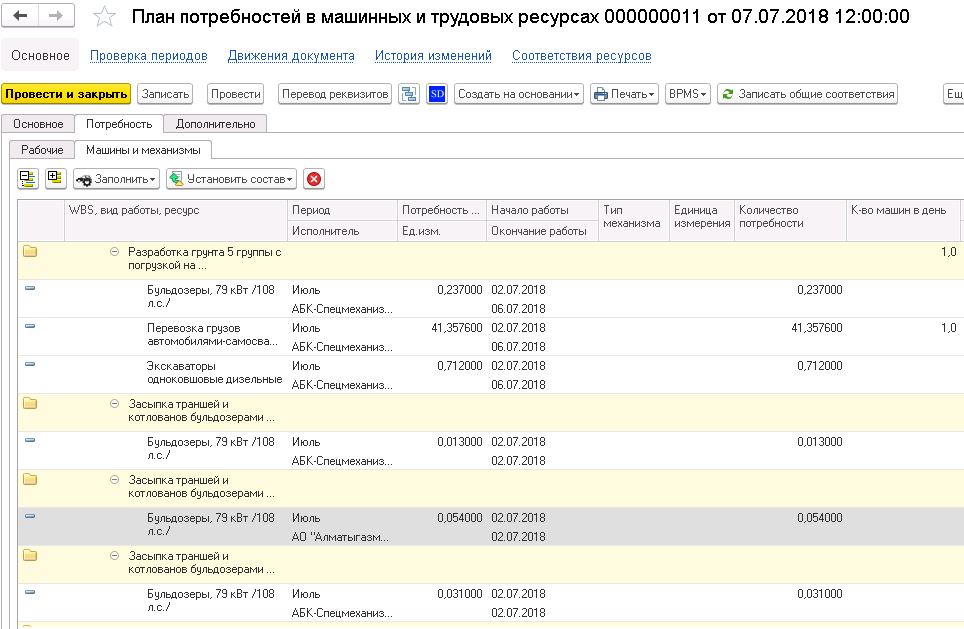Switch to the Дополнительно tab
The height and width of the screenshot is (629, 964).
click(215, 124)
